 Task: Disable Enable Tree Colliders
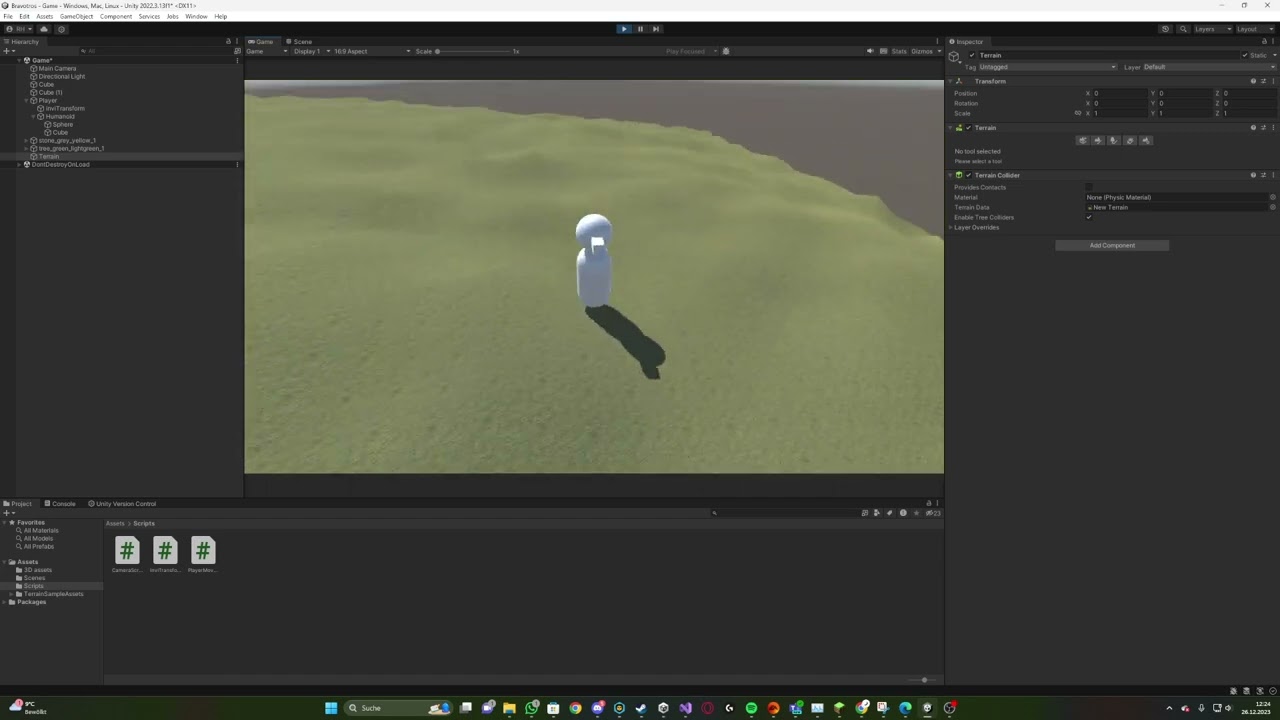pyautogui.click(x=1089, y=217)
